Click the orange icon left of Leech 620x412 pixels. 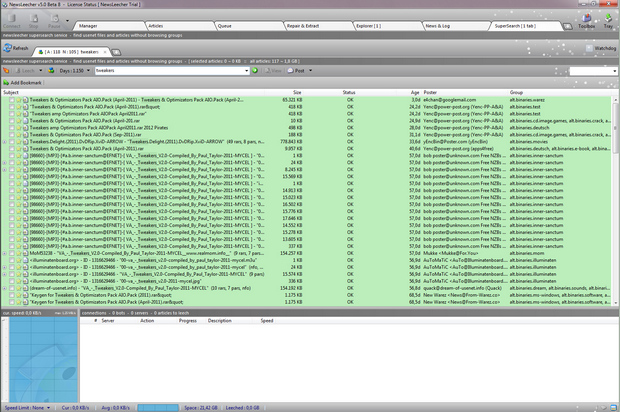point(6,70)
